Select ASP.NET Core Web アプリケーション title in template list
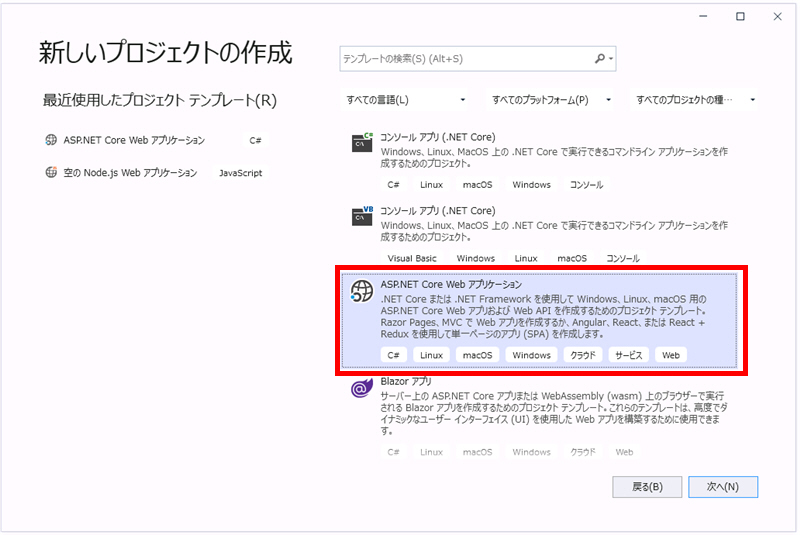The image size is (800, 535). point(452,284)
